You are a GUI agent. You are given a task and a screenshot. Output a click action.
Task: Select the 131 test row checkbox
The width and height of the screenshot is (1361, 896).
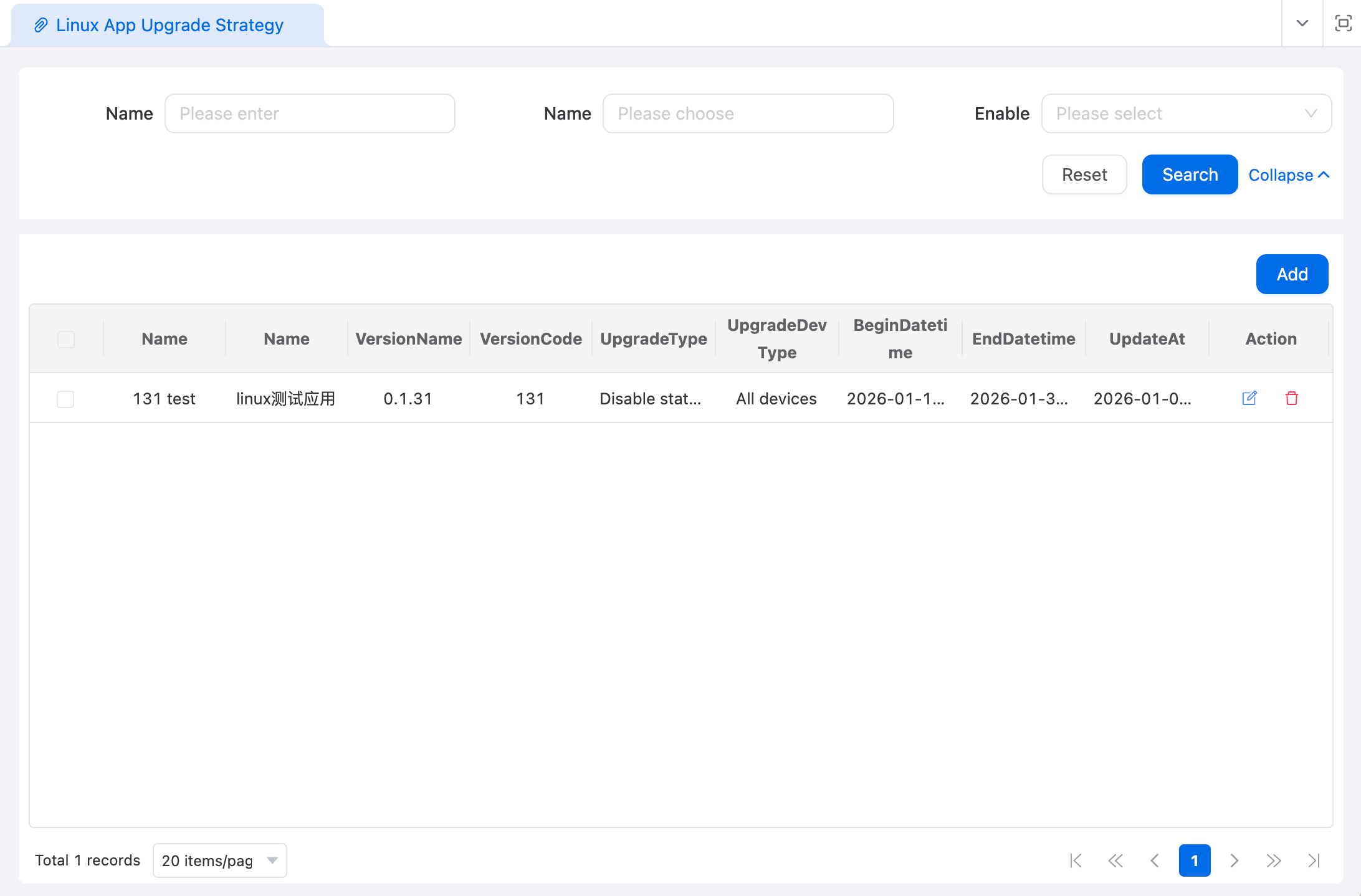[x=65, y=399]
